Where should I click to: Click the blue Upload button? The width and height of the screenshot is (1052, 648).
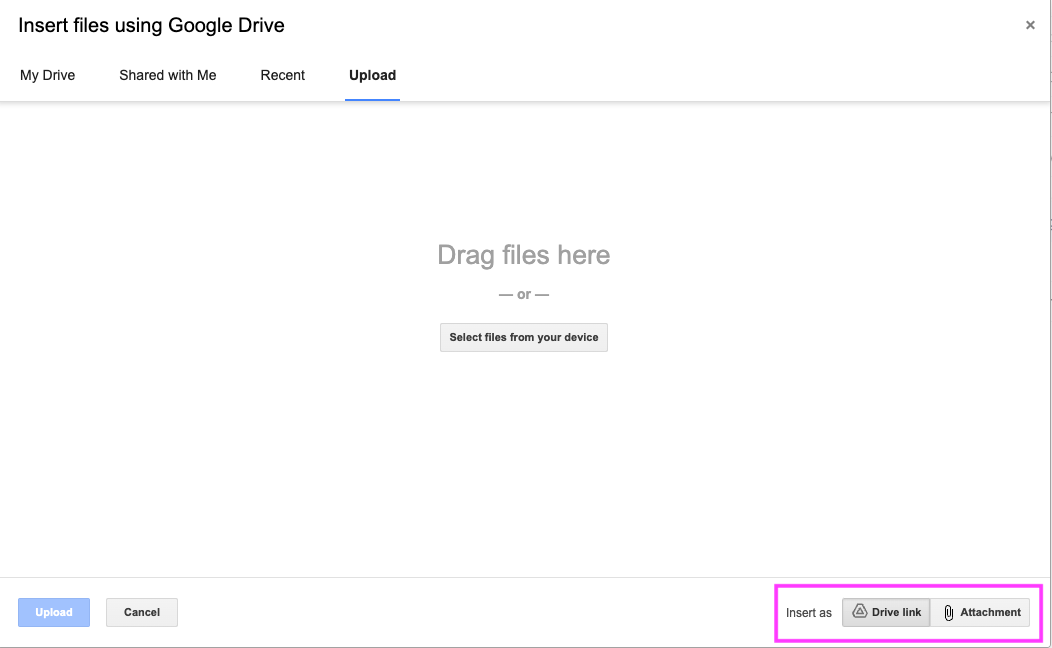pyautogui.click(x=54, y=612)
